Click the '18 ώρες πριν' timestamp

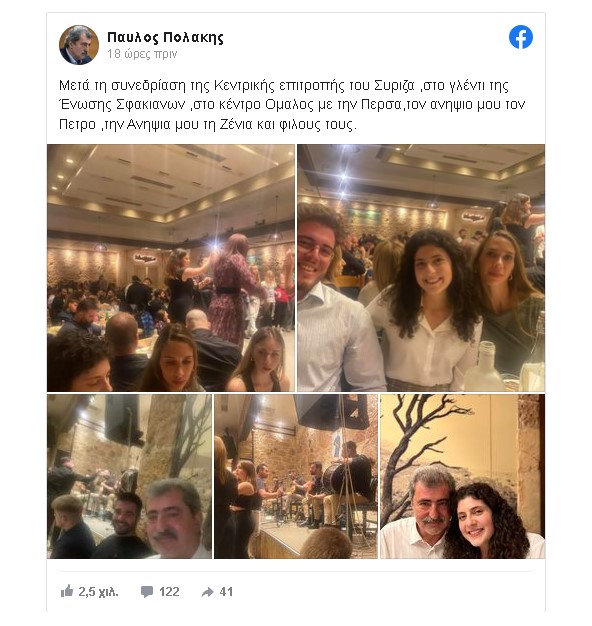tap(142, 54)
